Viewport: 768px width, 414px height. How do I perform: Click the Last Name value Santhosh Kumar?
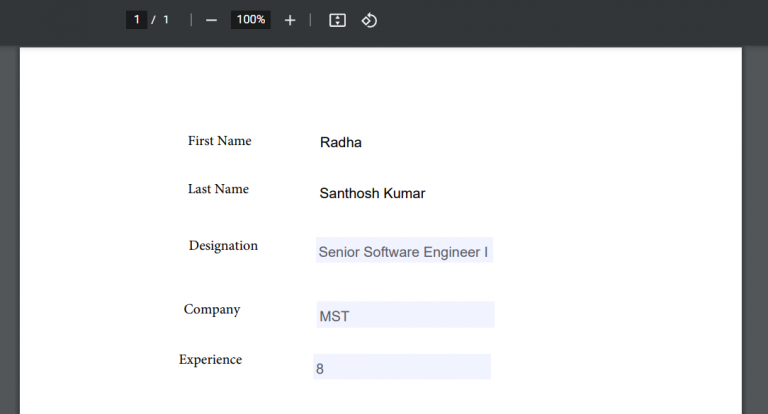pos(372,193)
